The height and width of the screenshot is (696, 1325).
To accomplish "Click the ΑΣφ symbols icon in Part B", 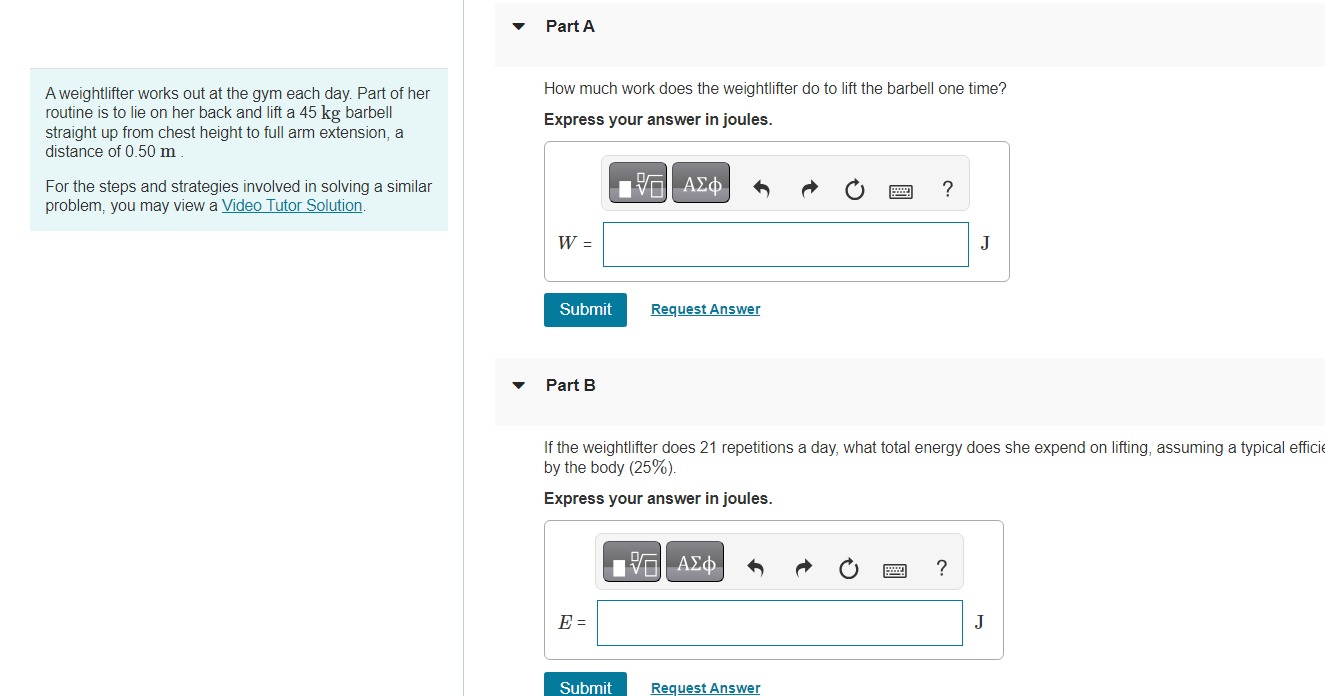I will tap(694, 561).
